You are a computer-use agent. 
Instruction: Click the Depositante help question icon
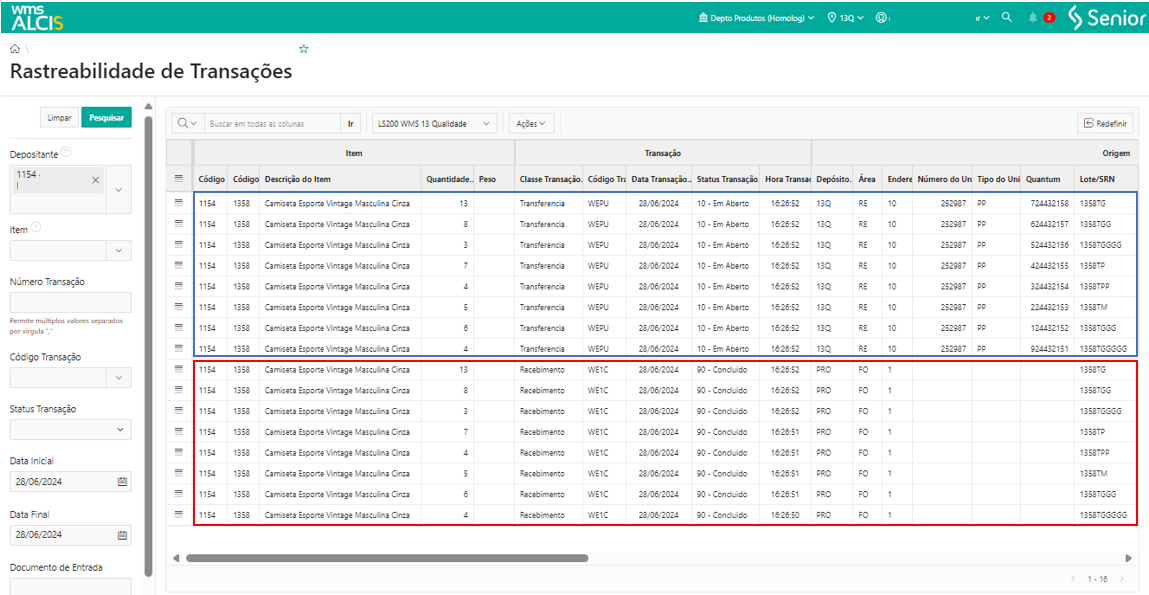[x=66, y=152]
